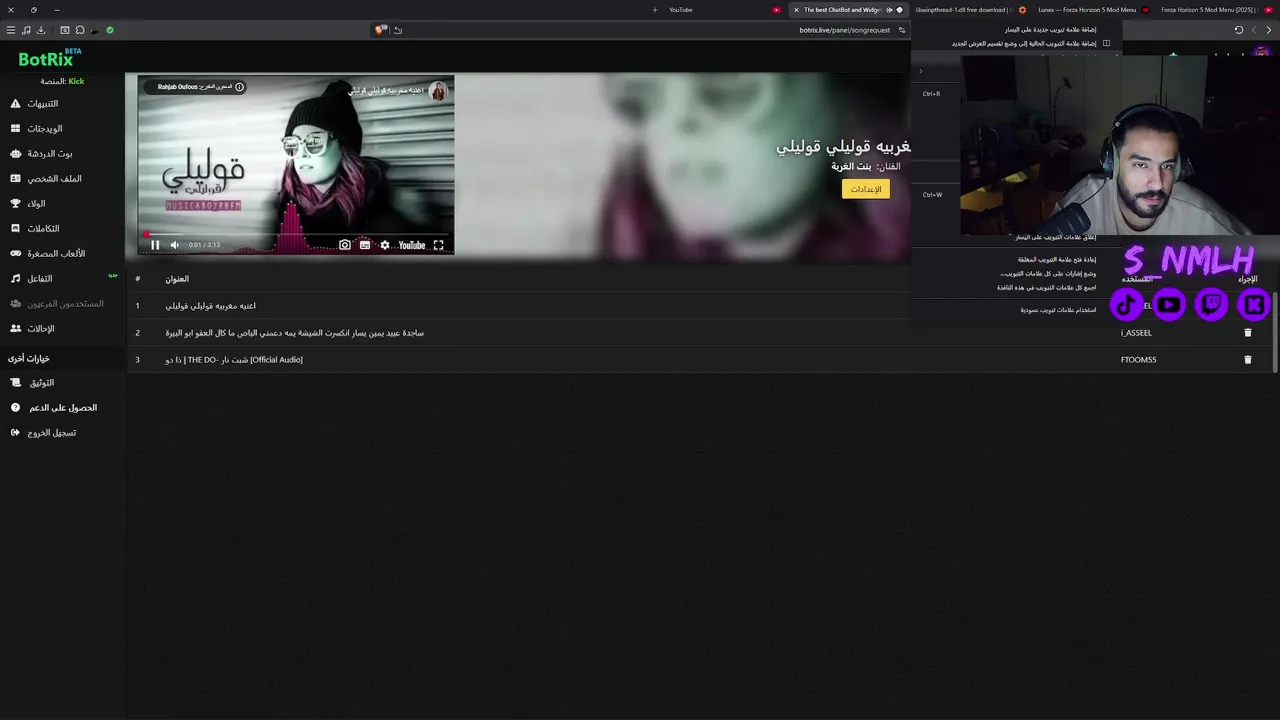1280x720 pixels.
Task: Toggle subtitles in the YouTube player
Action: (365, 245)
